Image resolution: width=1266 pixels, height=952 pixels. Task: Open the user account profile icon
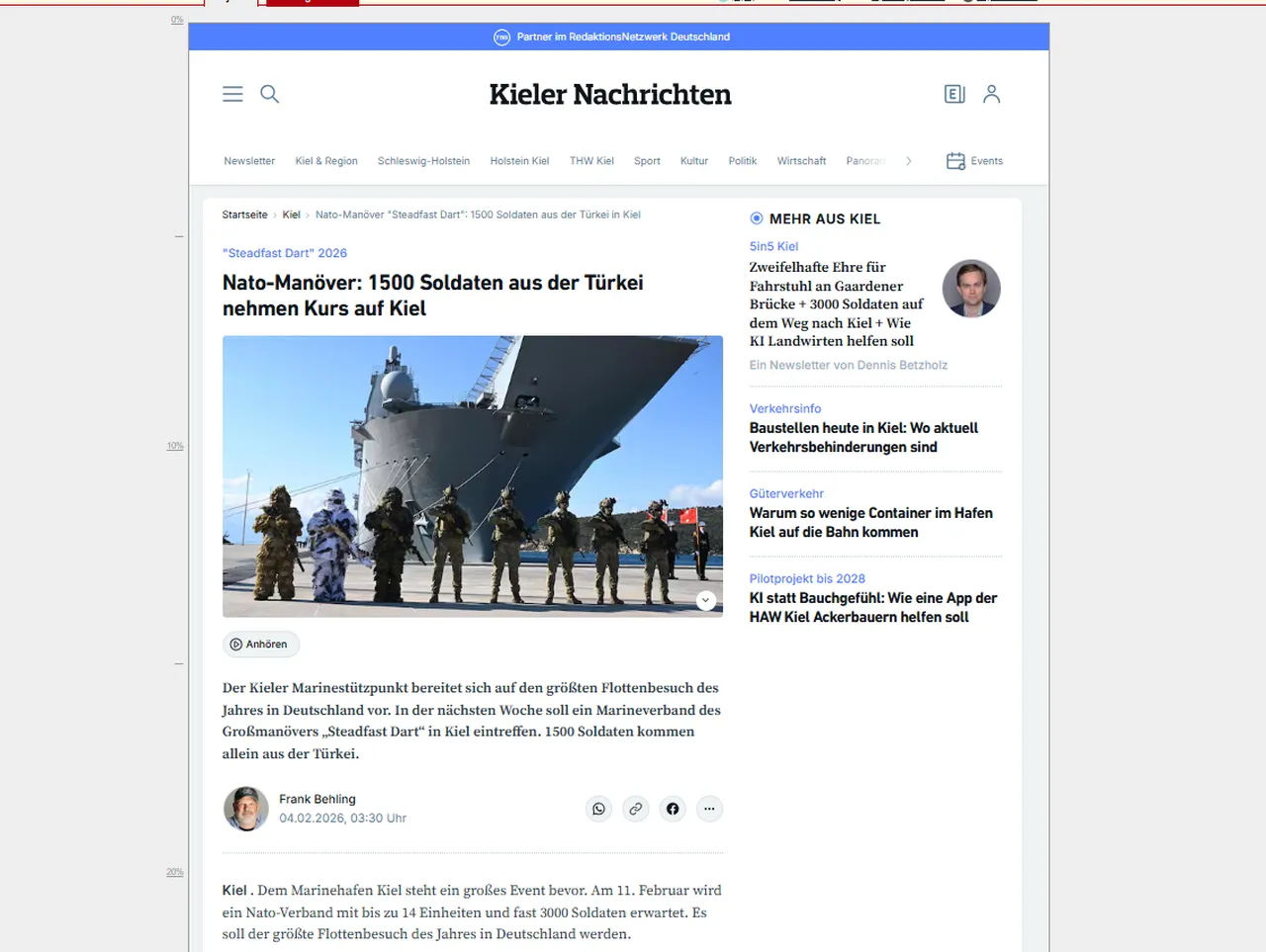pos(991,94)
